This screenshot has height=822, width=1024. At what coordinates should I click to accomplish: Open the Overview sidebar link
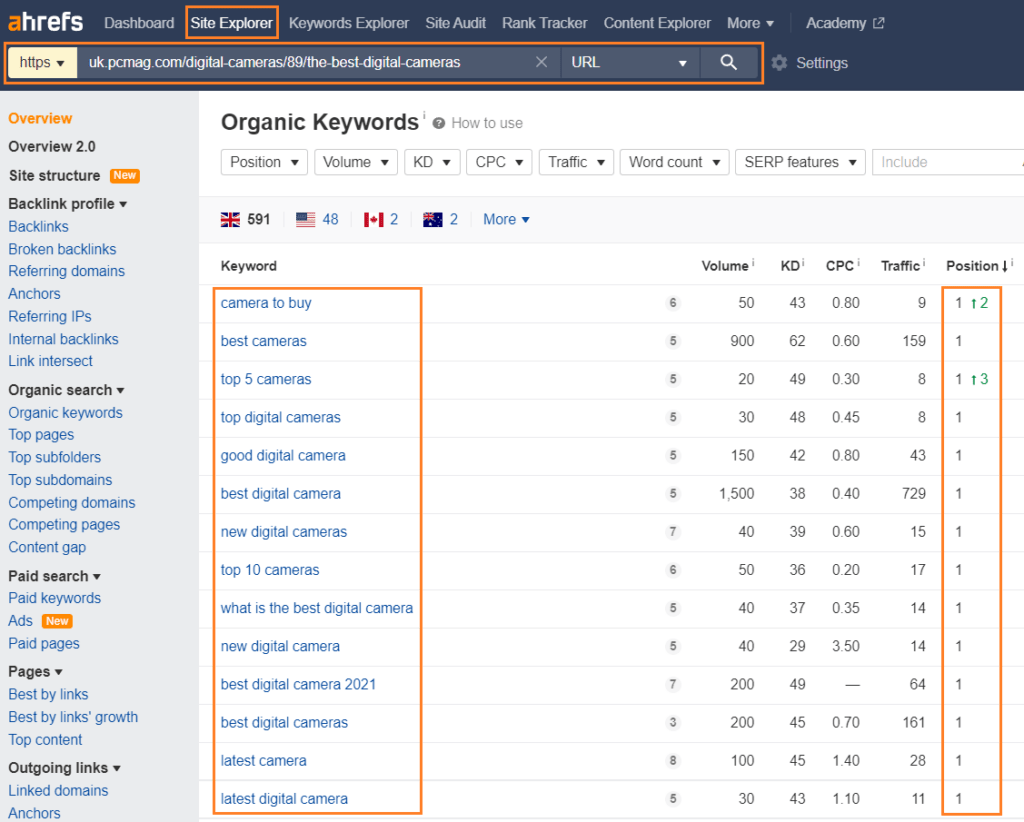coord(40,118)
